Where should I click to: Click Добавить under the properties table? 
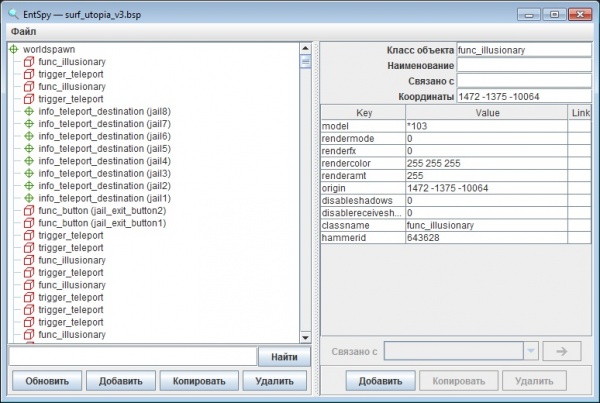[x=379, y=381]
